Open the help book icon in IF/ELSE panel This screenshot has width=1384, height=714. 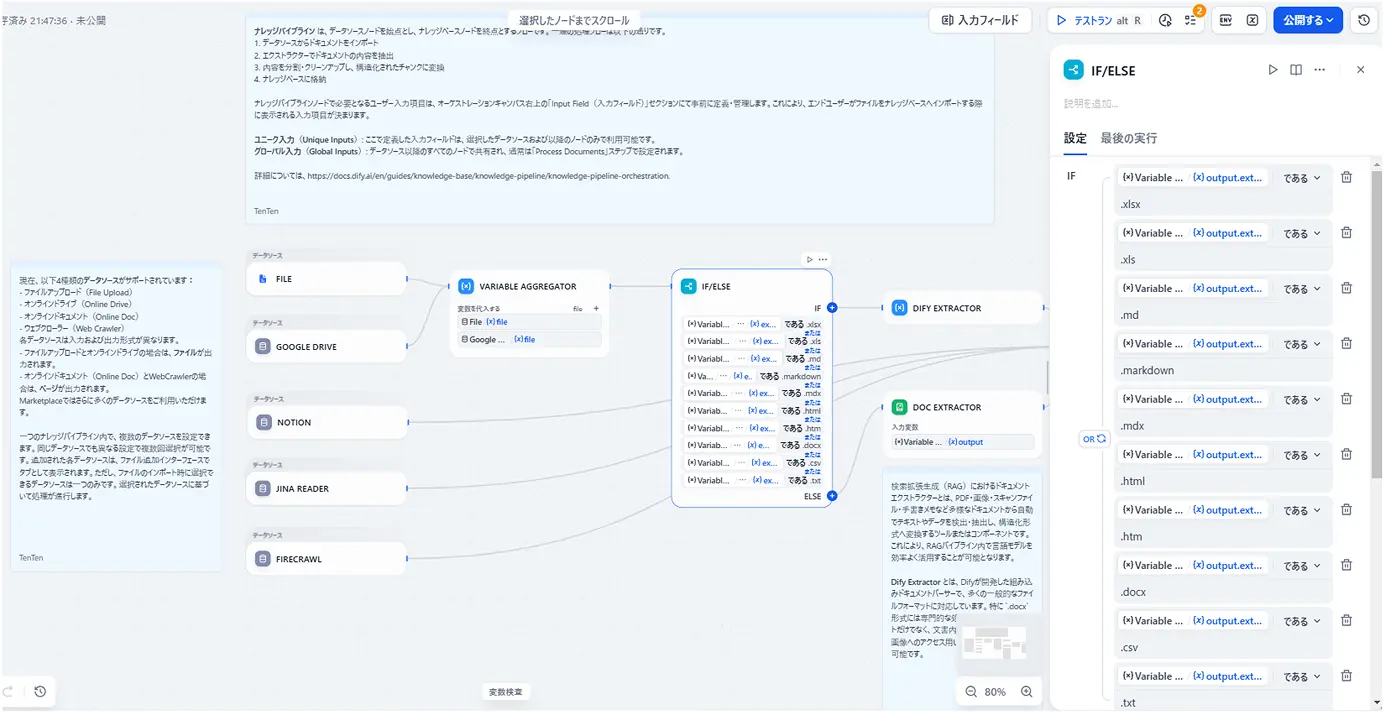pyautogui.click(x=1296, y=70)
